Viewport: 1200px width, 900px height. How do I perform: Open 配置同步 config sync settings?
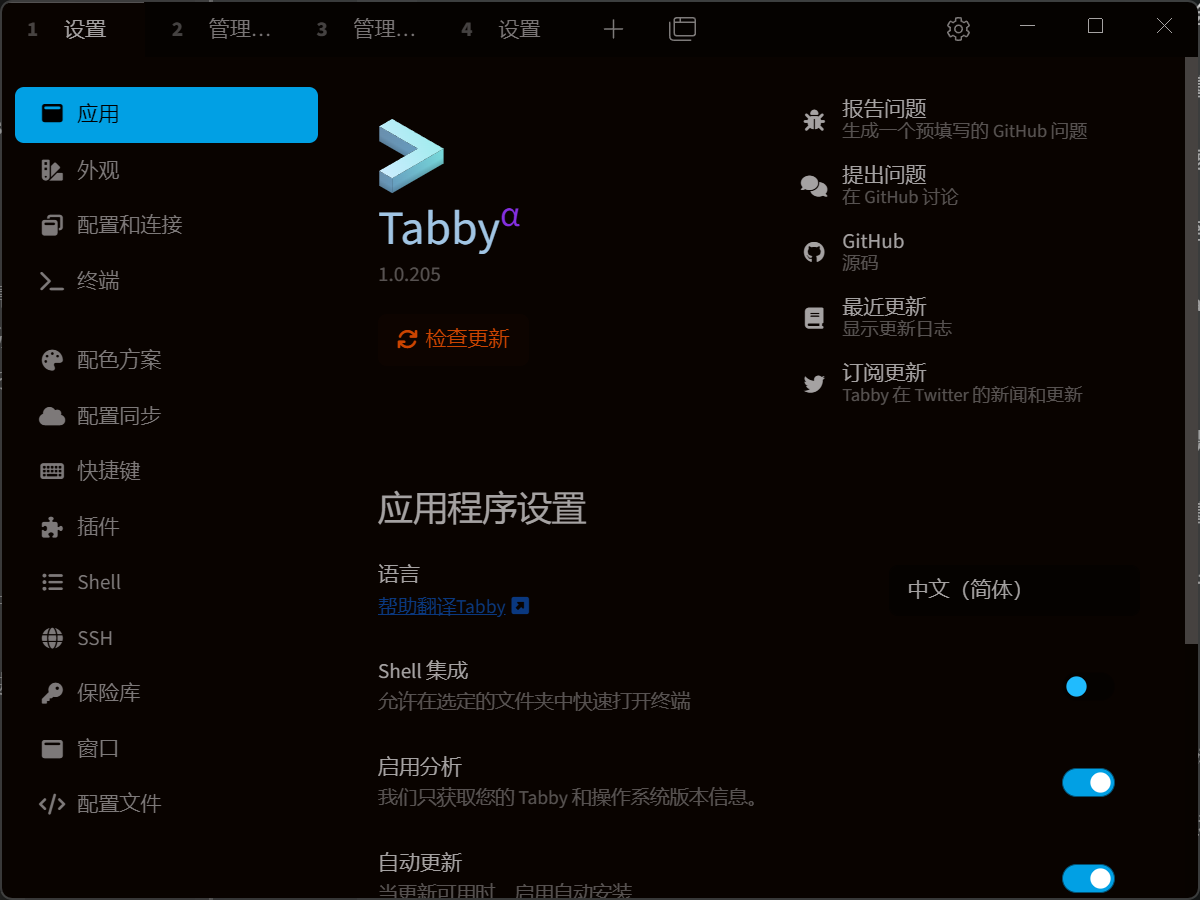coord(166,416)
